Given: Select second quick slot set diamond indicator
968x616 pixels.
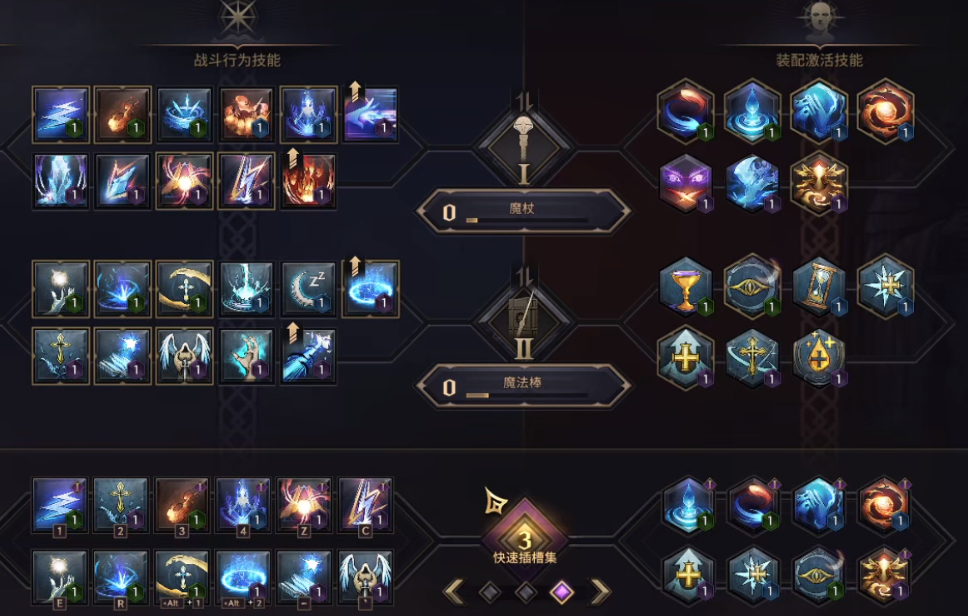Looking at the screenshot, I should pos(525,593).
